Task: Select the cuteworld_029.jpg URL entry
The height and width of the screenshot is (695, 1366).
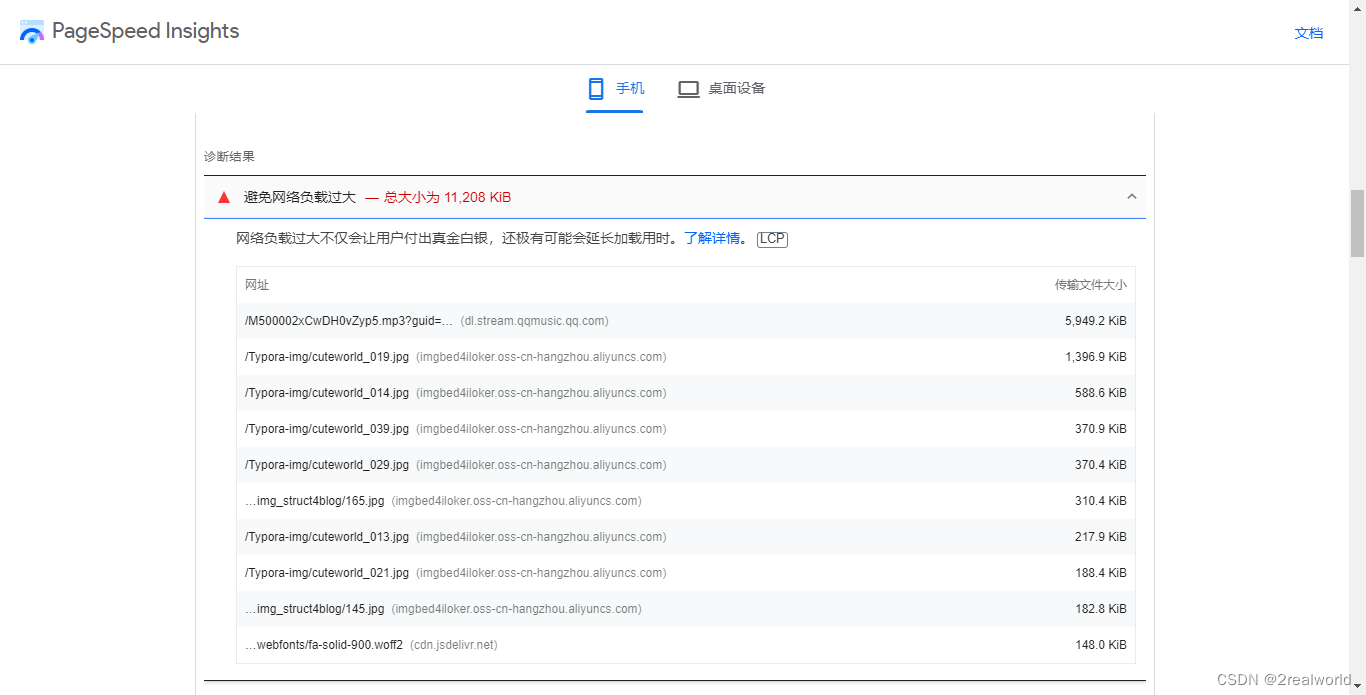Action: tap(327, 465)
